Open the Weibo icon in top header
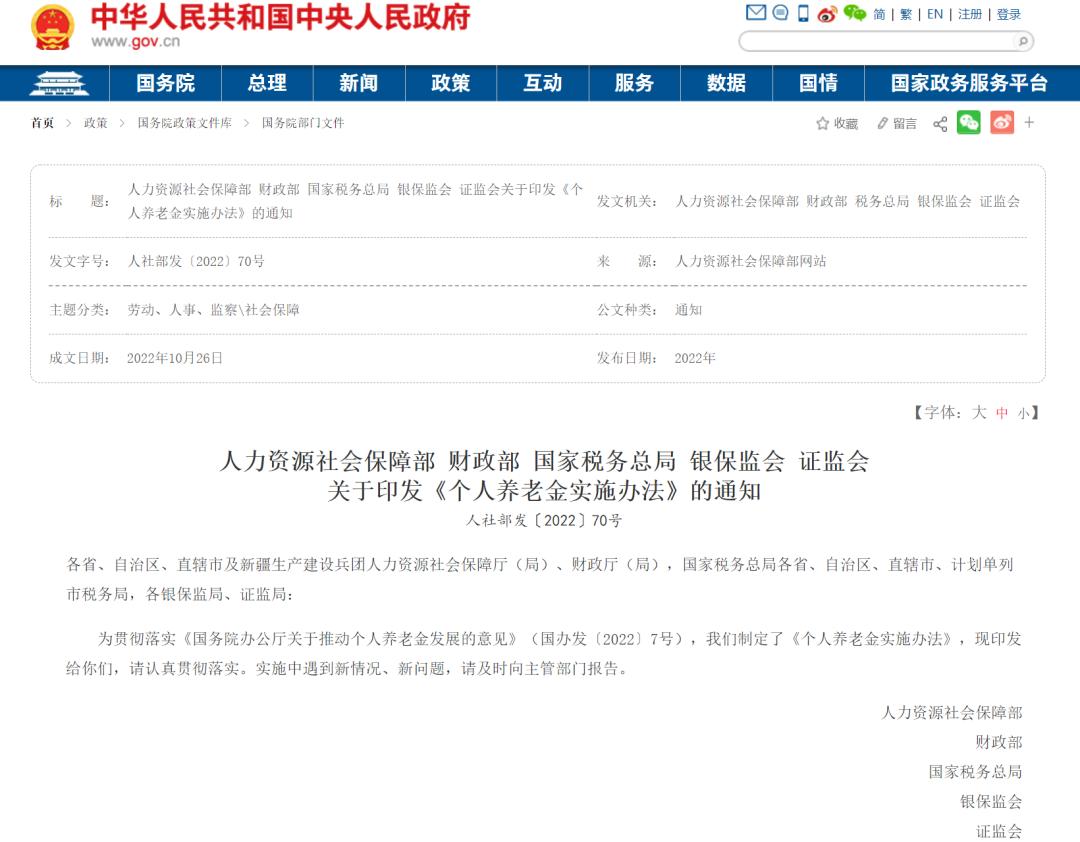Viewport: 1080px width, 842px height. (x=827, y=14)
